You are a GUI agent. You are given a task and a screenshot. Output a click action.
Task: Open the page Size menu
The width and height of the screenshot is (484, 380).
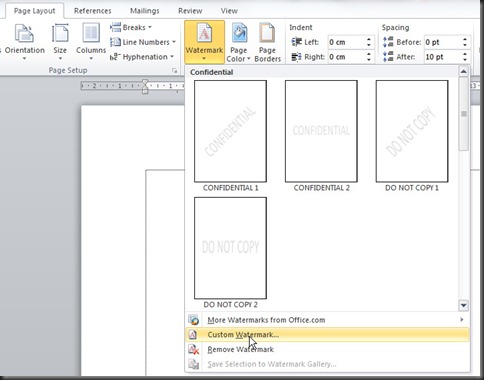point(60,42)
